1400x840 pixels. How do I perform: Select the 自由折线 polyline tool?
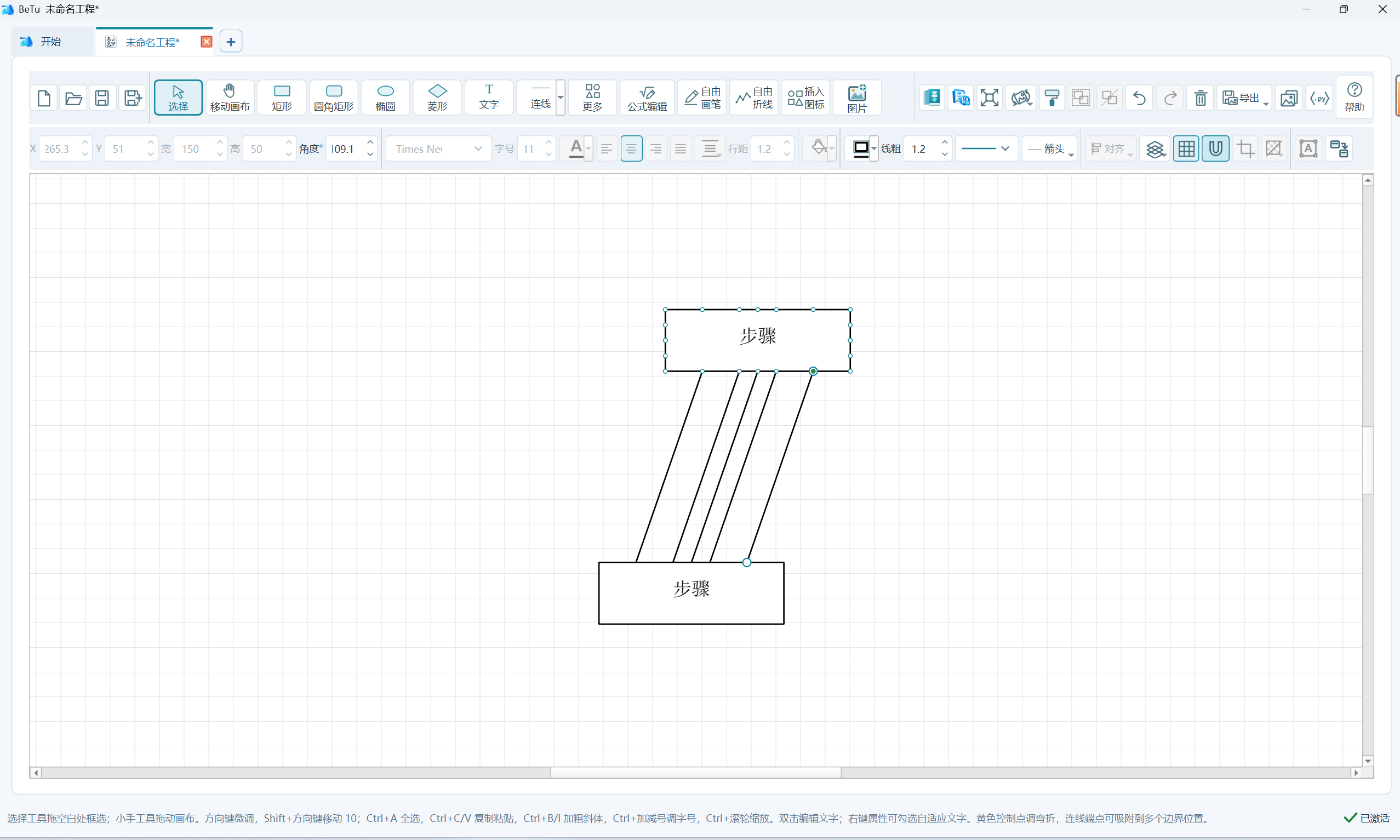point(754,98)
